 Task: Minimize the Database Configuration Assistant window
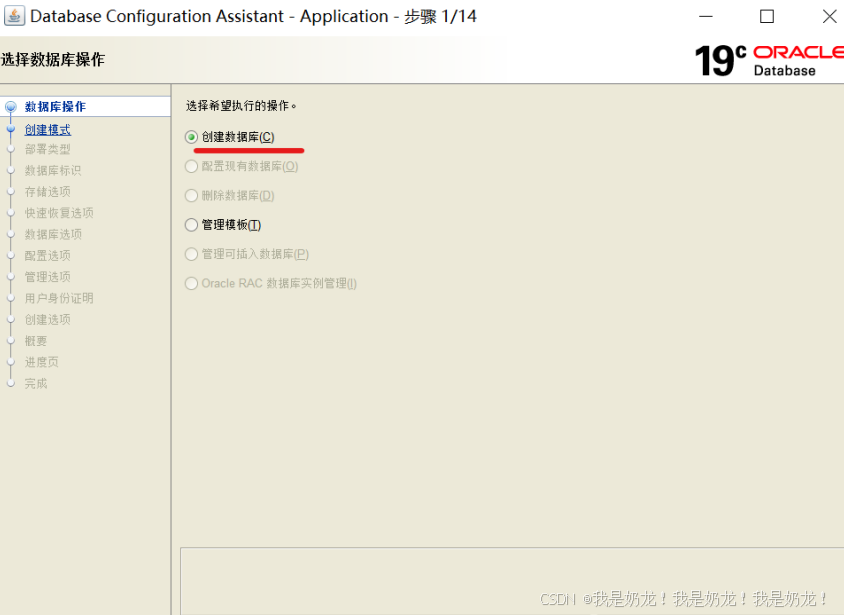pyautogui.click(x=706, y=17)
